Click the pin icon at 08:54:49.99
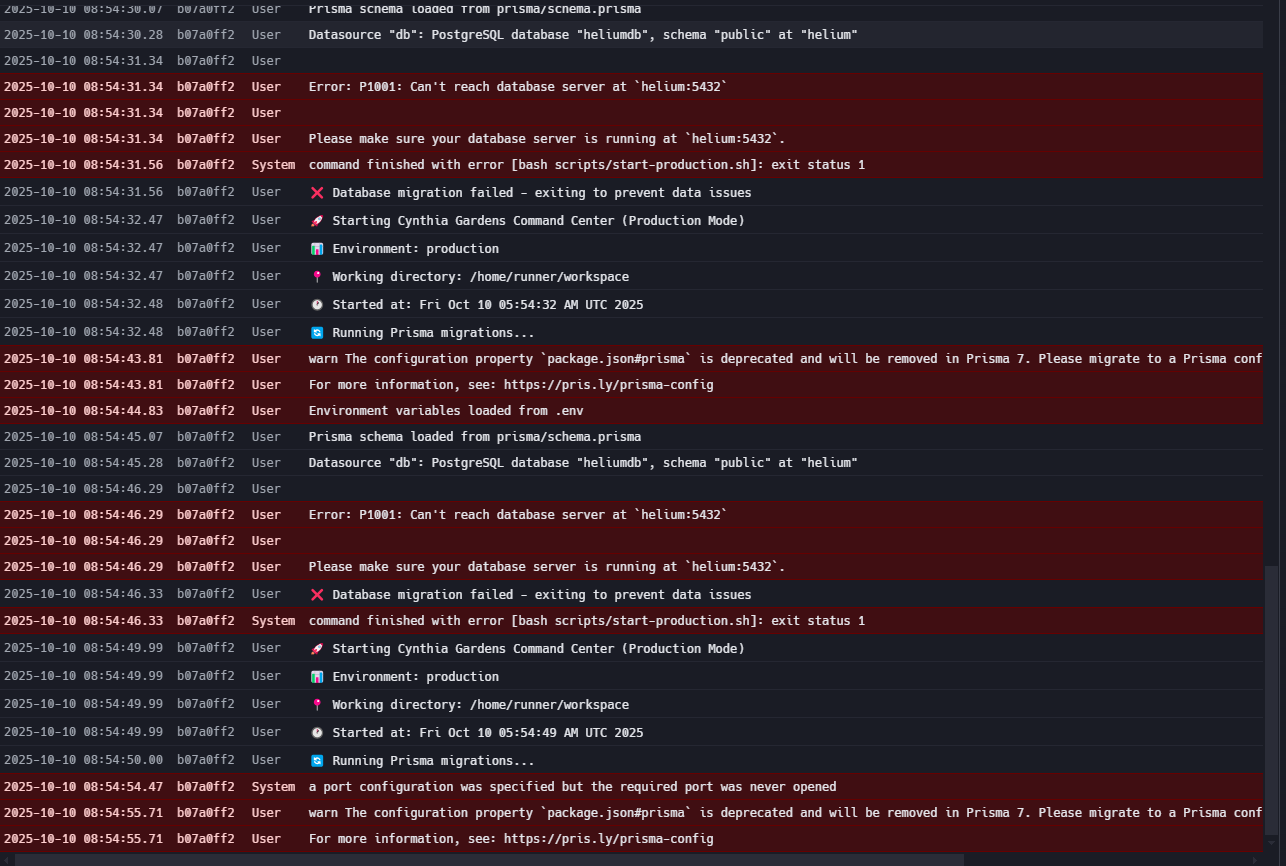Screen dimensions: 1286x866 [x=317, y=705]
